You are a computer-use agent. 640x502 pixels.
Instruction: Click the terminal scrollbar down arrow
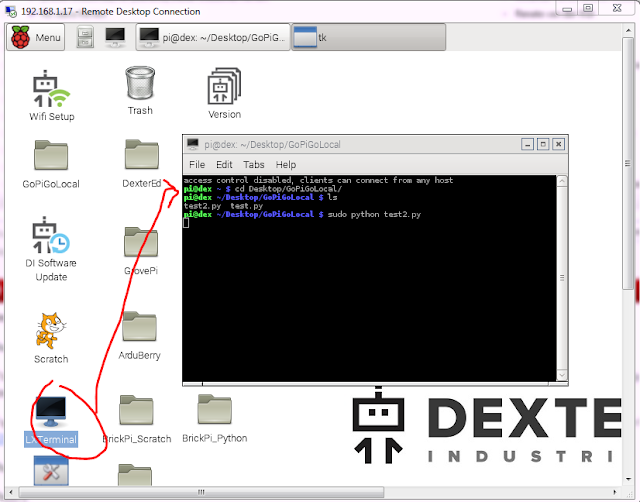562,375
